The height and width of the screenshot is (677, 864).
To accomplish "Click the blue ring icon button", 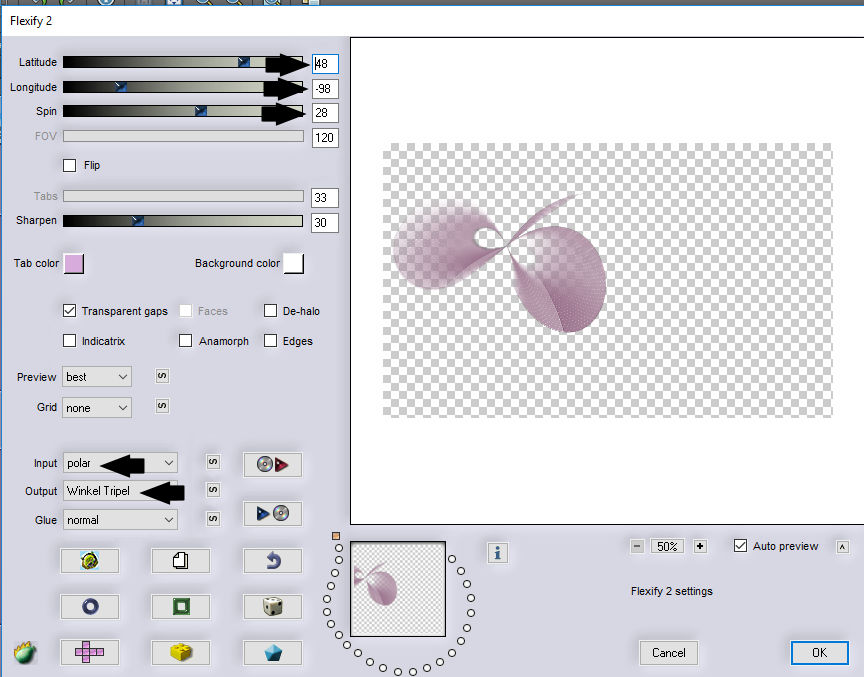I will 89,606.
